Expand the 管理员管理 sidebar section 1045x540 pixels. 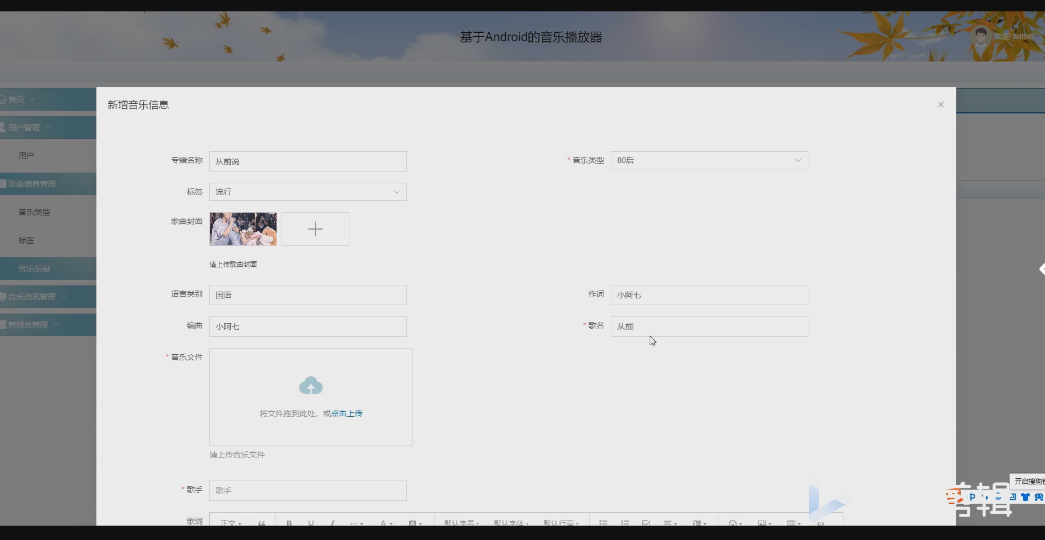(55, 325)
